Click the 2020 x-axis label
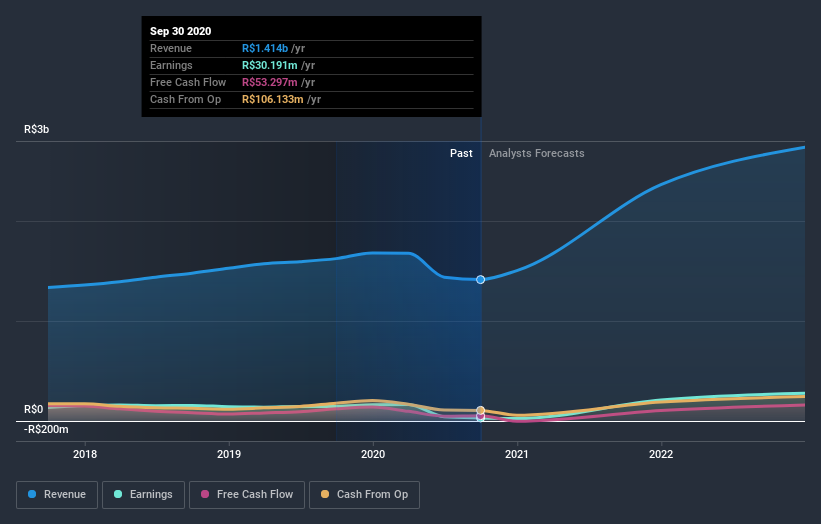Screen dimensions: 821x524 [373, 454]
